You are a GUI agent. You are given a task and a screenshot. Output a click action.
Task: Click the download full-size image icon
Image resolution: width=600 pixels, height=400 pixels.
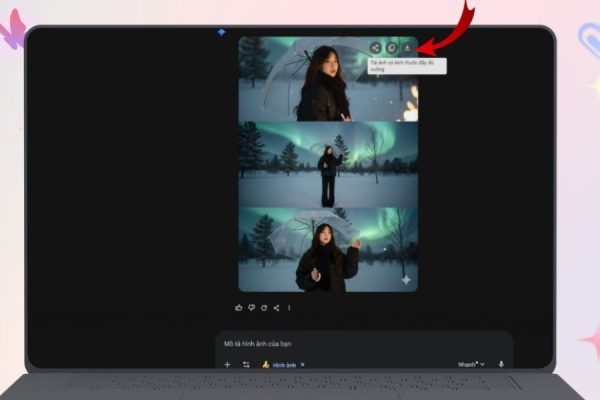[x=407, y=47]
